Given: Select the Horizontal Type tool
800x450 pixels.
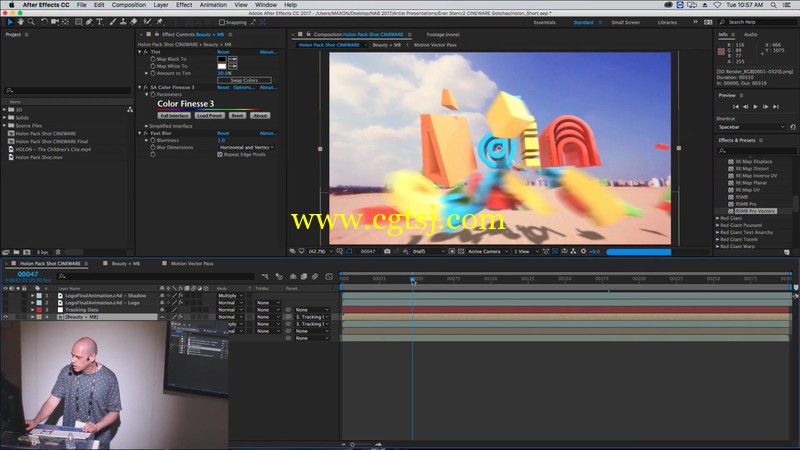Looking at the screenshot, I should click(x=99, y=22).
